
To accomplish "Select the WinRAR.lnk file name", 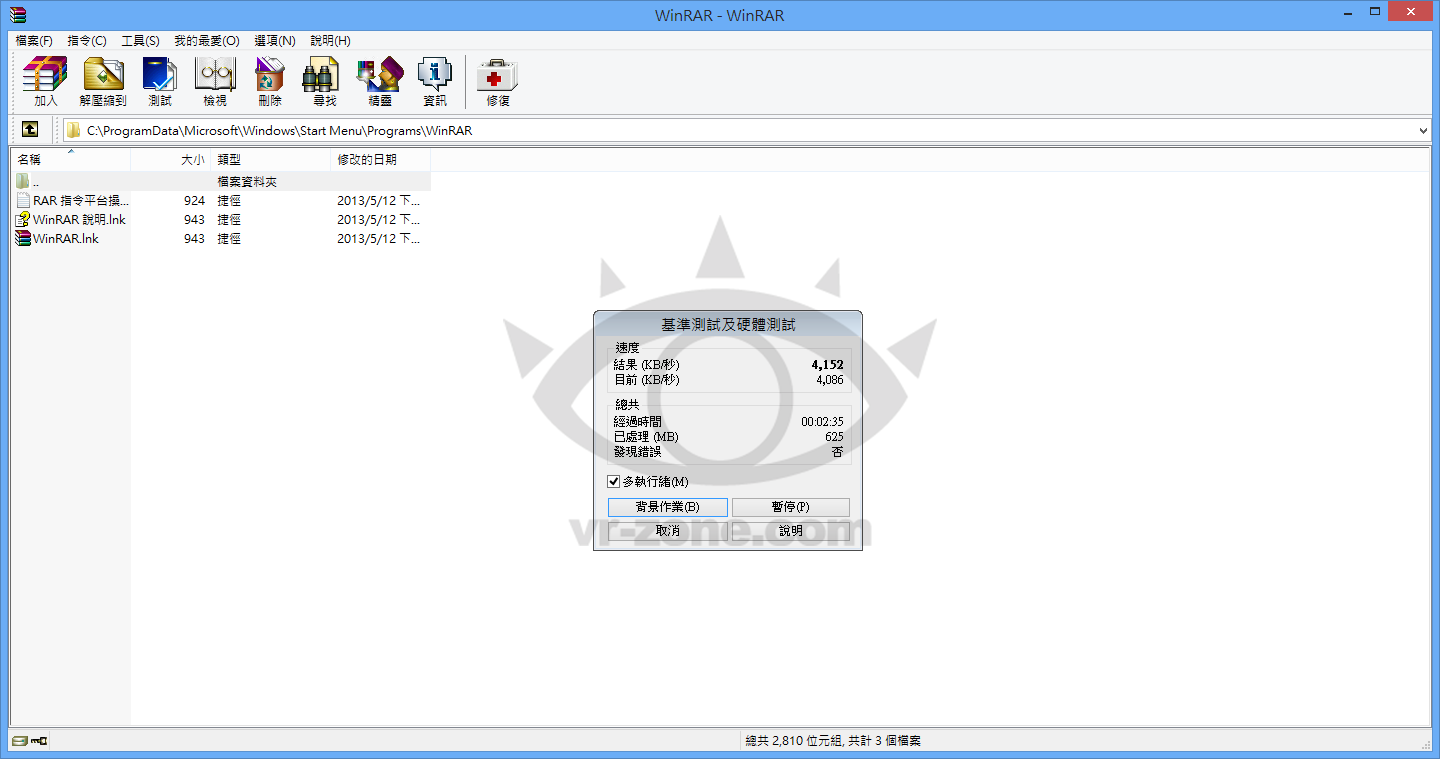I will pyautogui.click(x=66, y=238).
